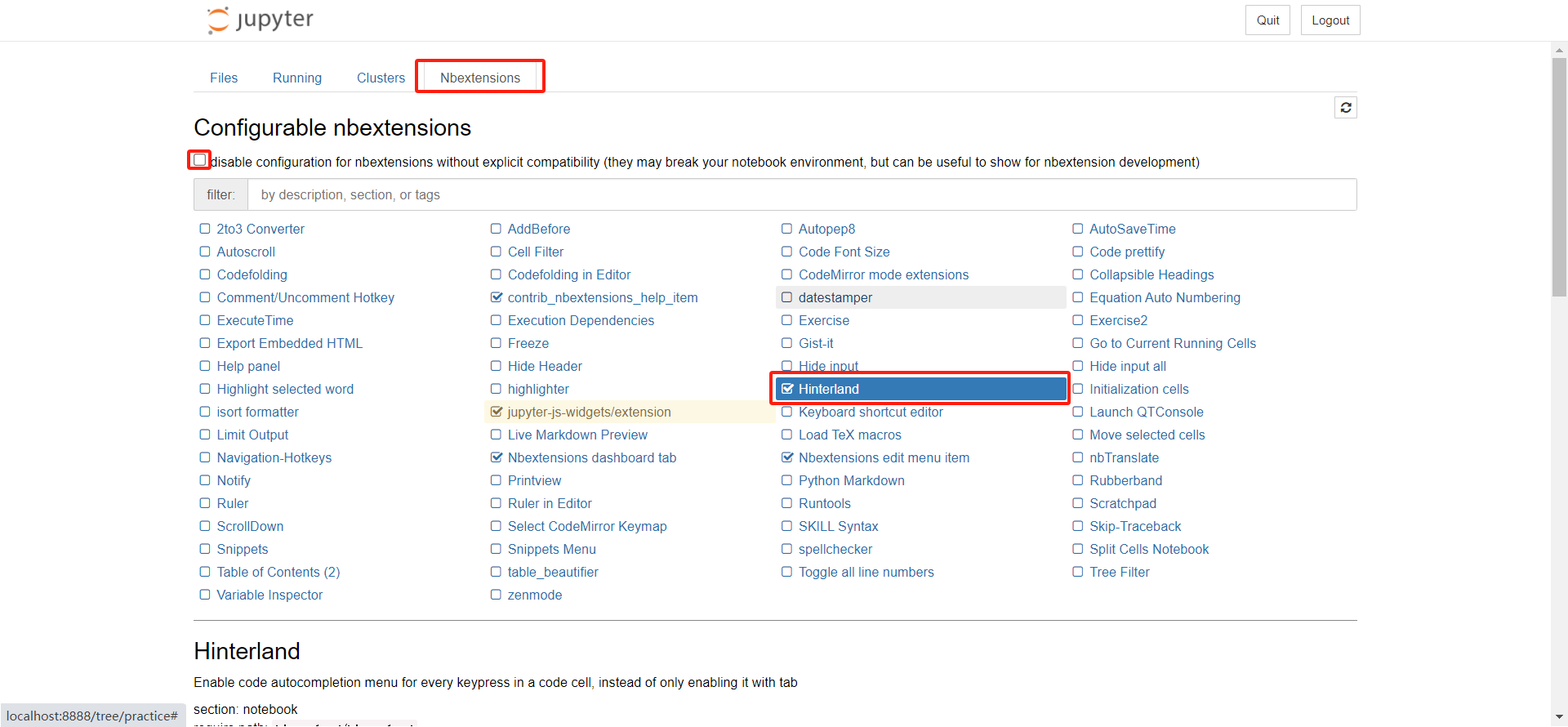Open the Export Embedded HTML extension
Viewport: 1568px width, 727px height.
[x=290, y=343]
